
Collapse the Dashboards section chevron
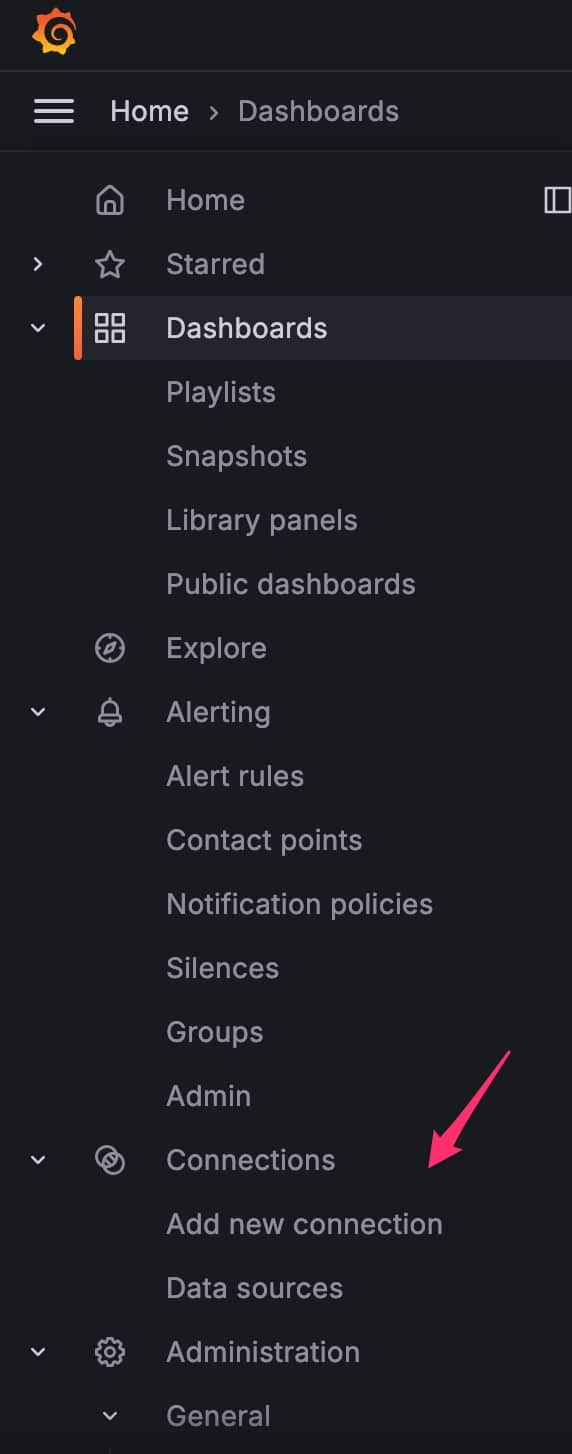[x=38, y=328]
